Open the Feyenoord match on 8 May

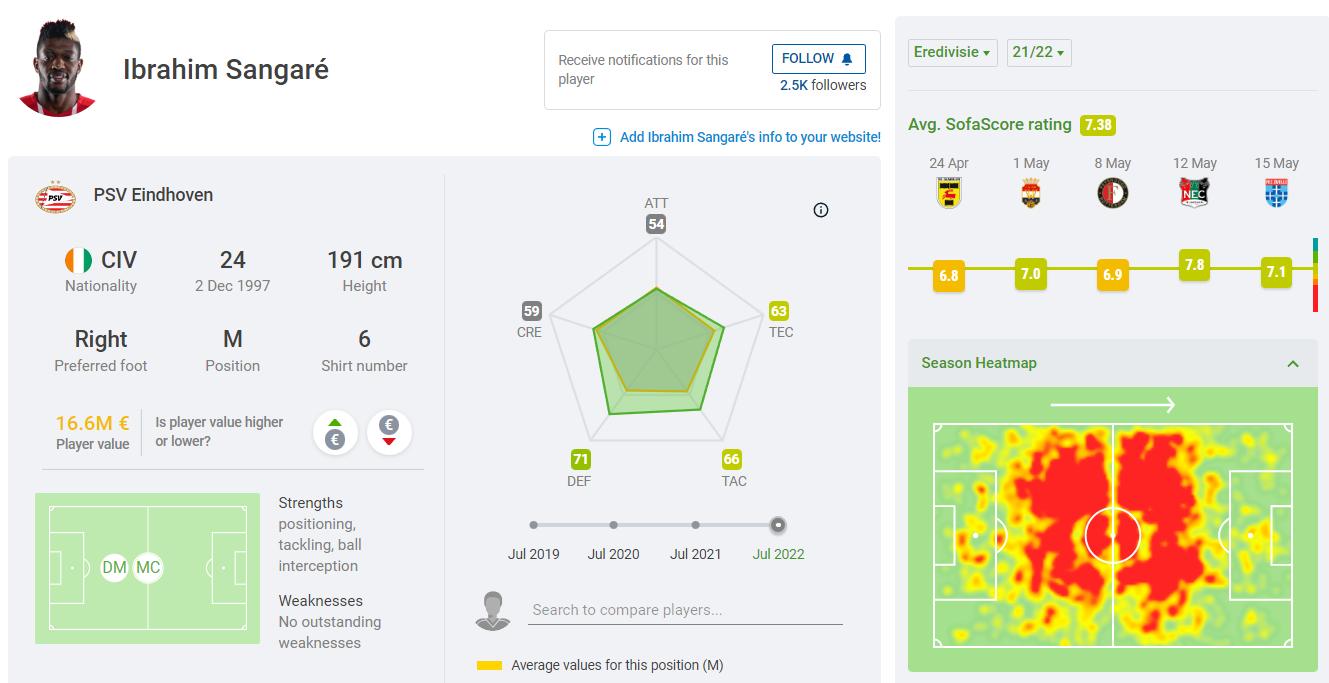click(1112, 192)
